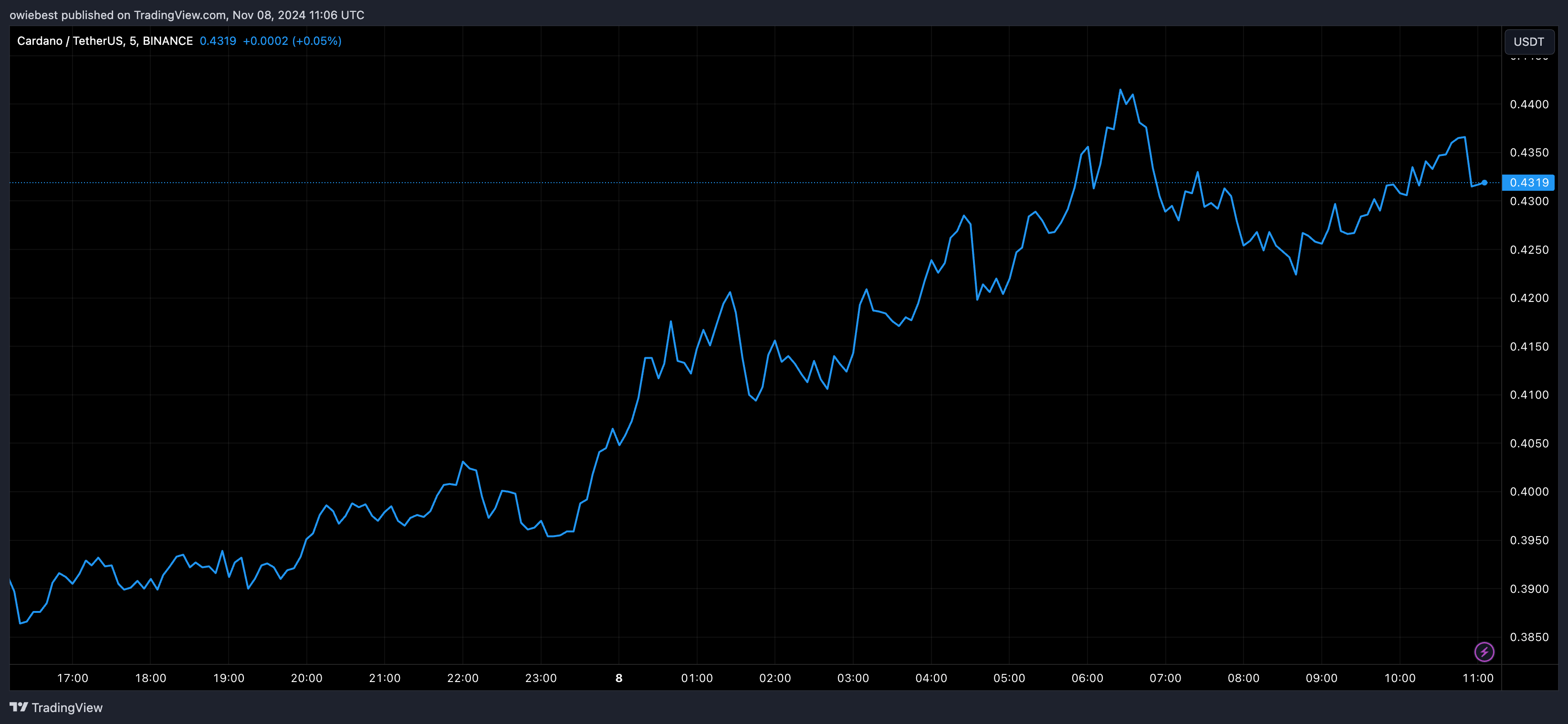
Task: Click the 06:00 time axis label
Action: 1087,678
